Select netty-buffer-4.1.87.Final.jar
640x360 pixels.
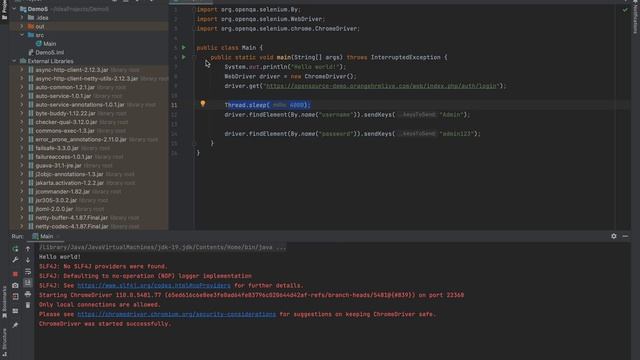(x=71, y=218)
